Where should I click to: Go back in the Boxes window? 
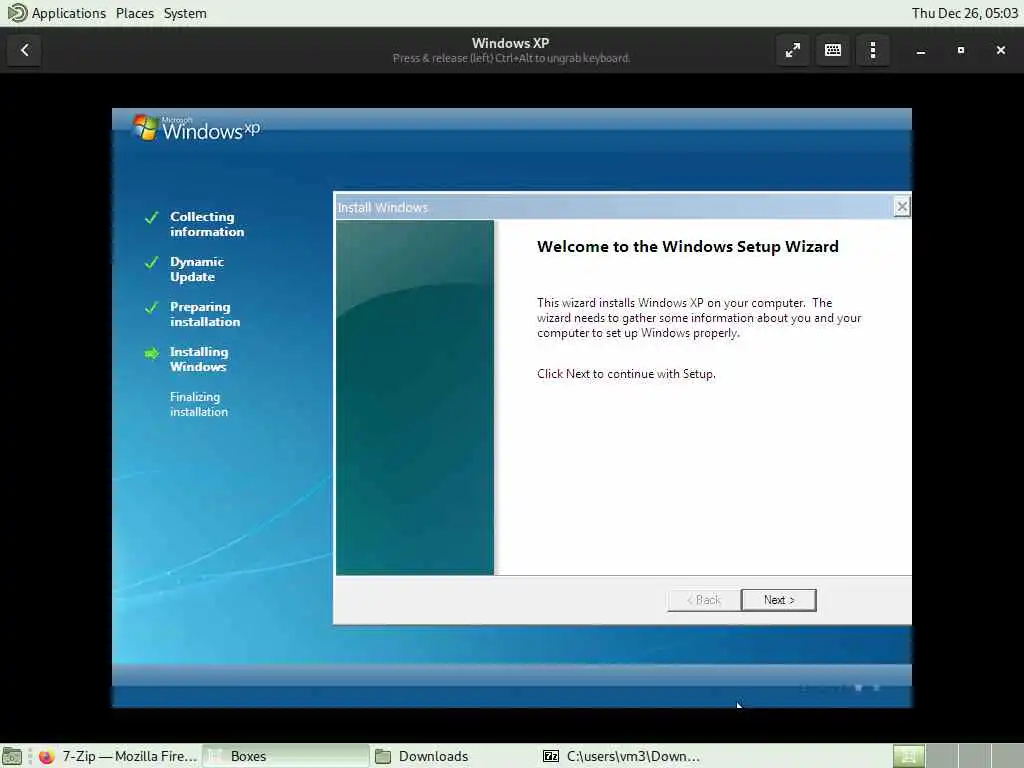[x=24, y=50]
